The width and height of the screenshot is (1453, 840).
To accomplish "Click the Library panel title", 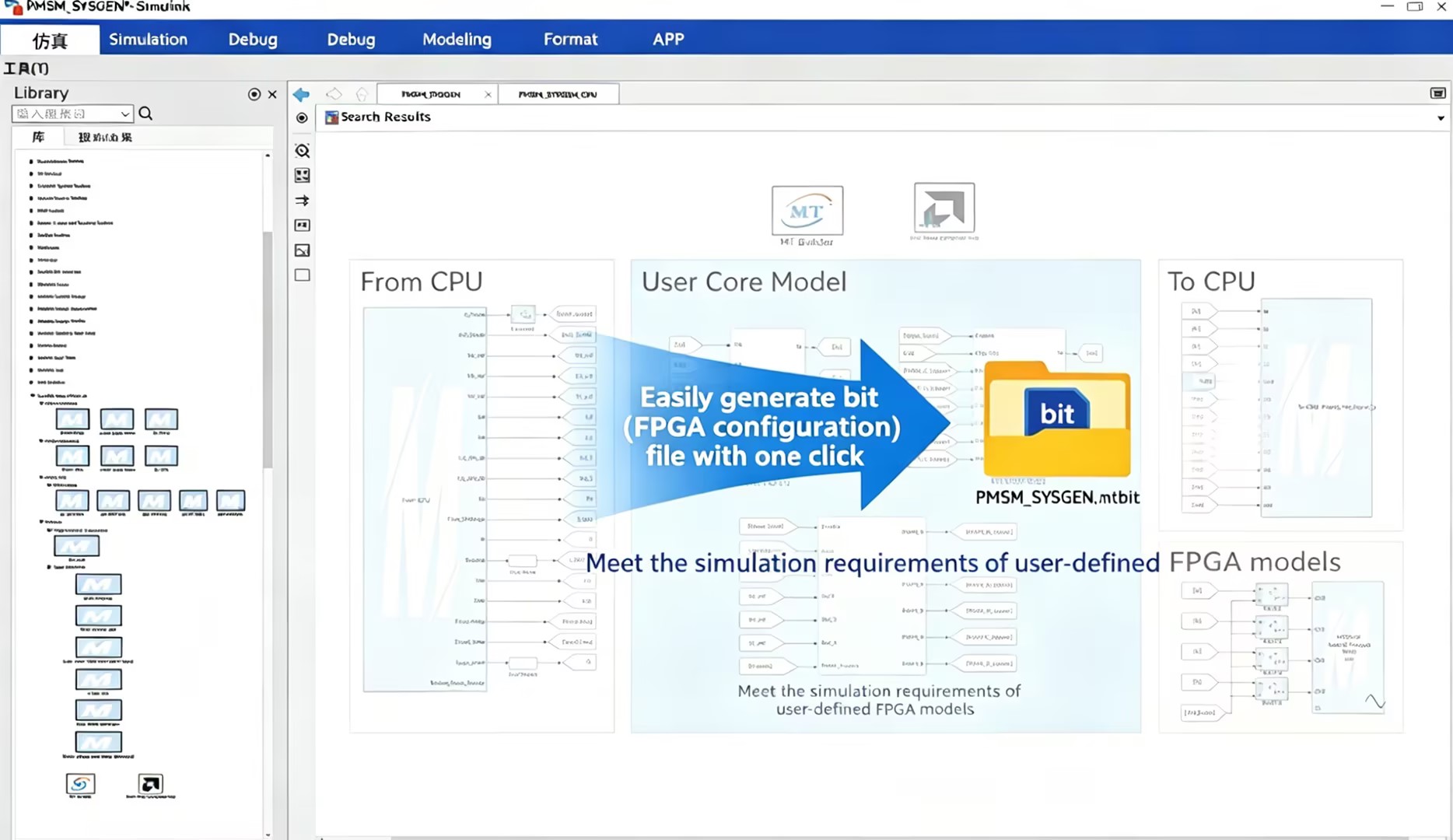I will click(x=41, y=93).
